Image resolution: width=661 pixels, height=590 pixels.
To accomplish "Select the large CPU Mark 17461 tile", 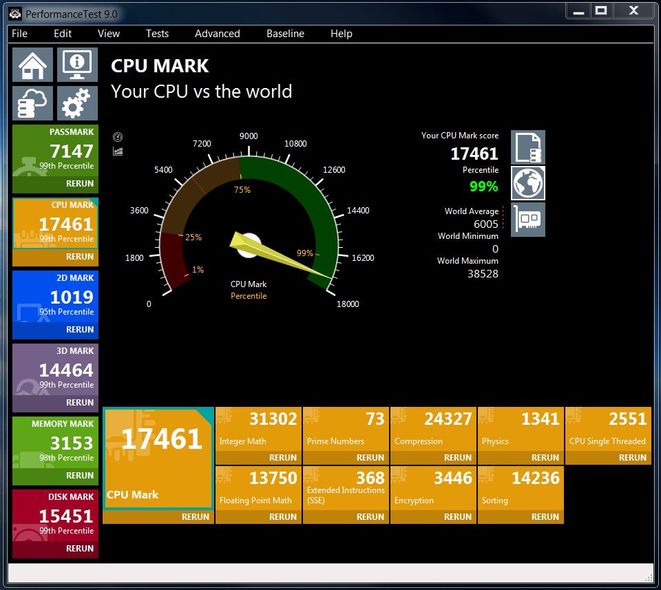I will (158, 458).
